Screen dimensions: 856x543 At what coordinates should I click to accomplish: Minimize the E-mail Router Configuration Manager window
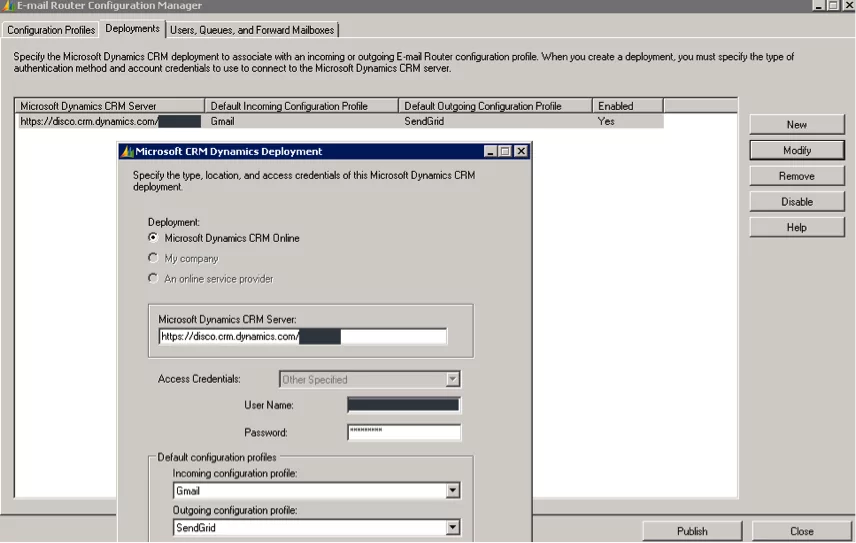pyautogui.click(x=818, y=5)
